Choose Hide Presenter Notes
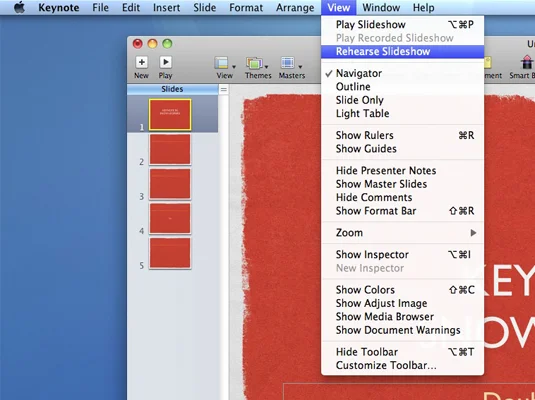Screen dimensions: 535x400 pos(403,171)
